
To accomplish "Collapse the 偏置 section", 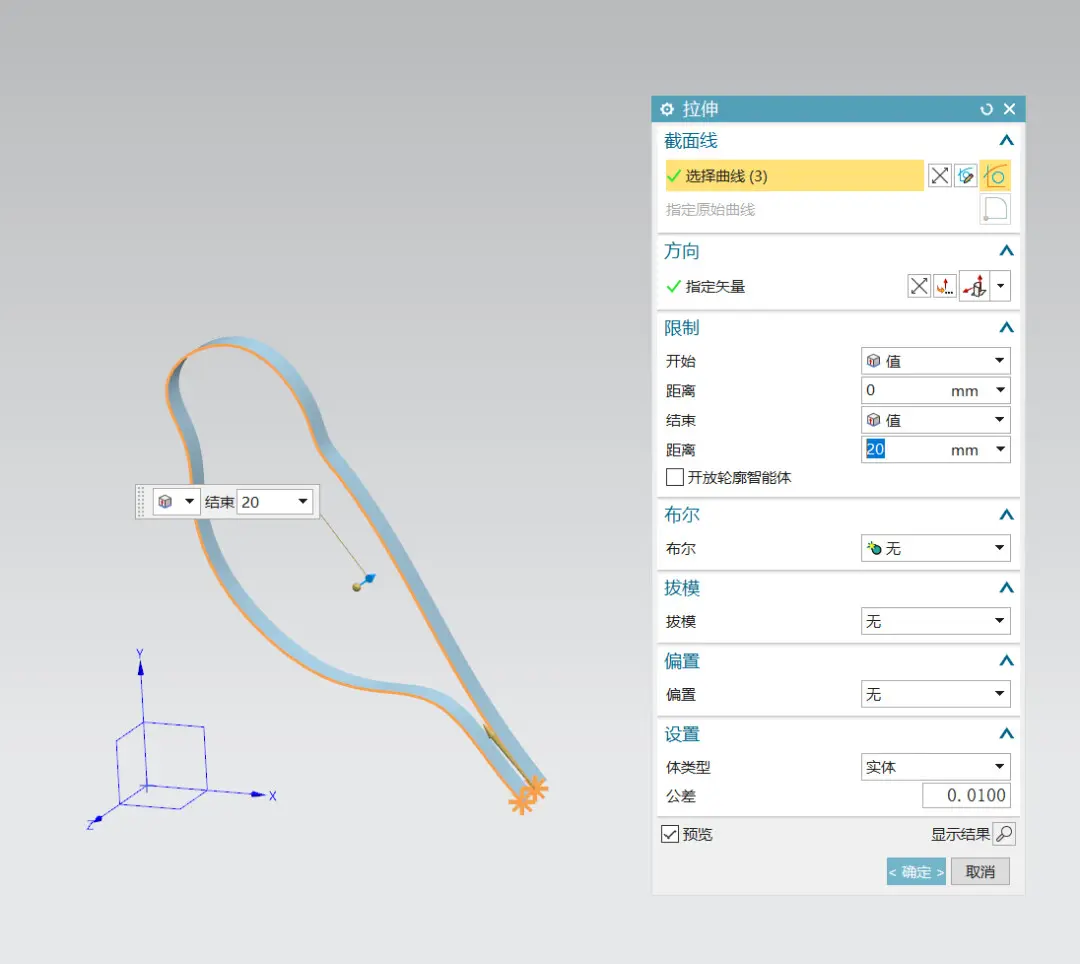I will [x=1006, y=661].
